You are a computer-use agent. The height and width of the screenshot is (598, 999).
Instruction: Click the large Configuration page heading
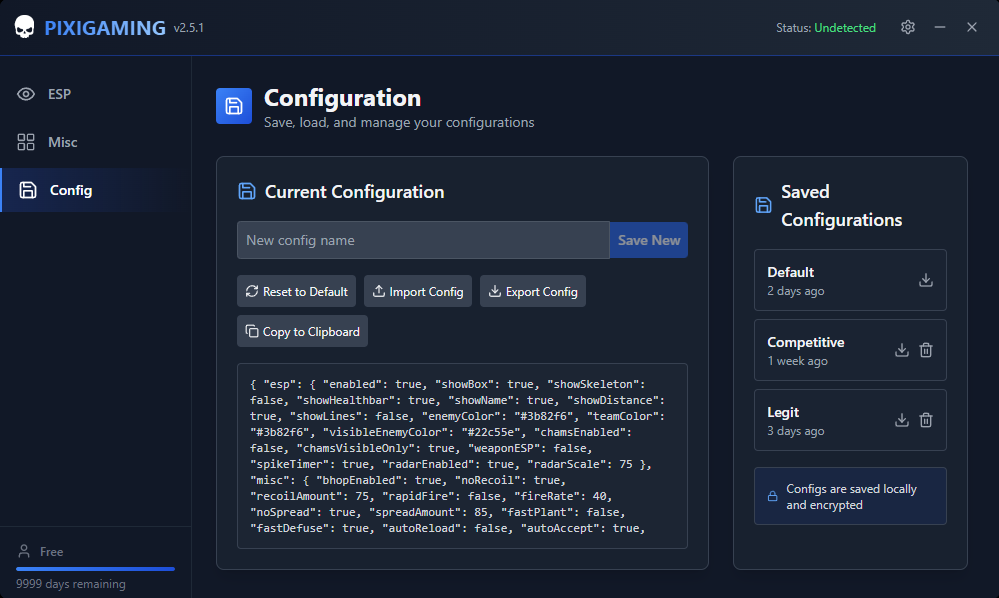point(343,98)
